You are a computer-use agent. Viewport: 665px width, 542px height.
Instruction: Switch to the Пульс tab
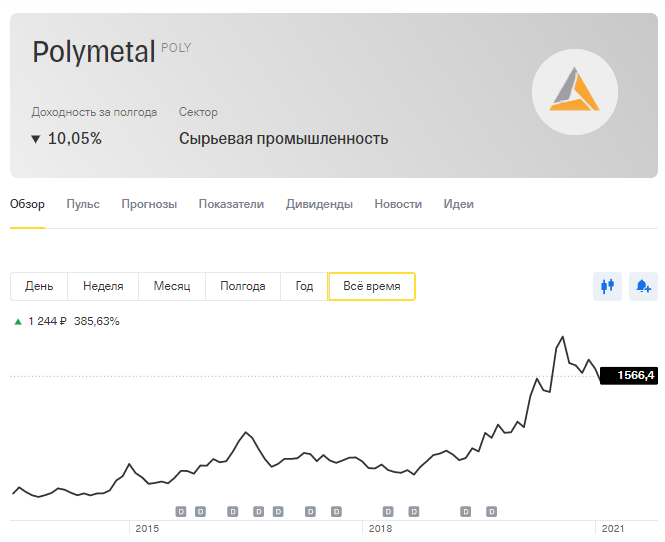(83, 204)
